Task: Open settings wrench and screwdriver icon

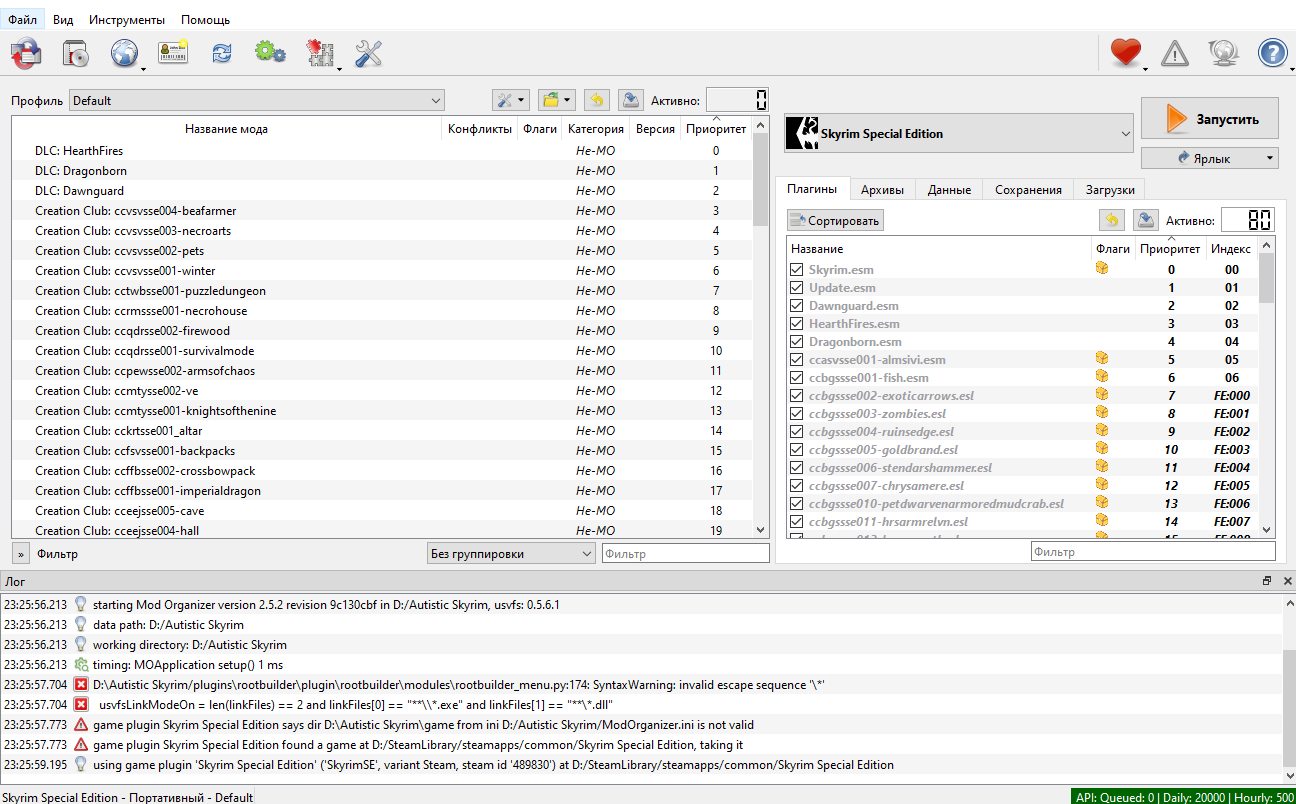Action: (369, 54)
